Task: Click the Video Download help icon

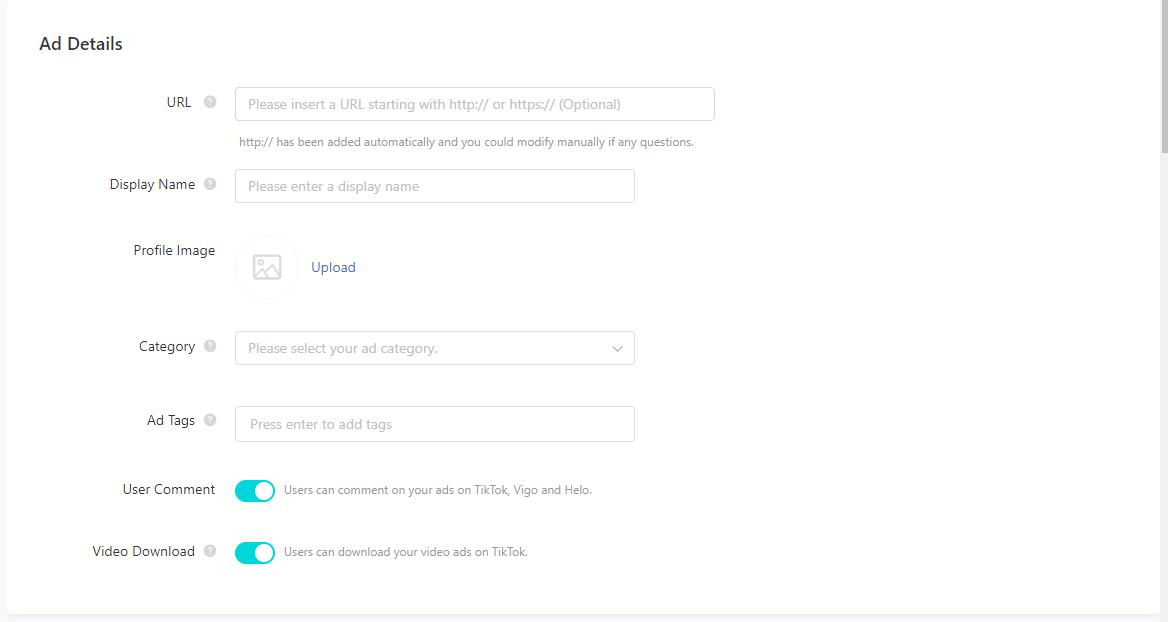Action: (x=210, y=551)
